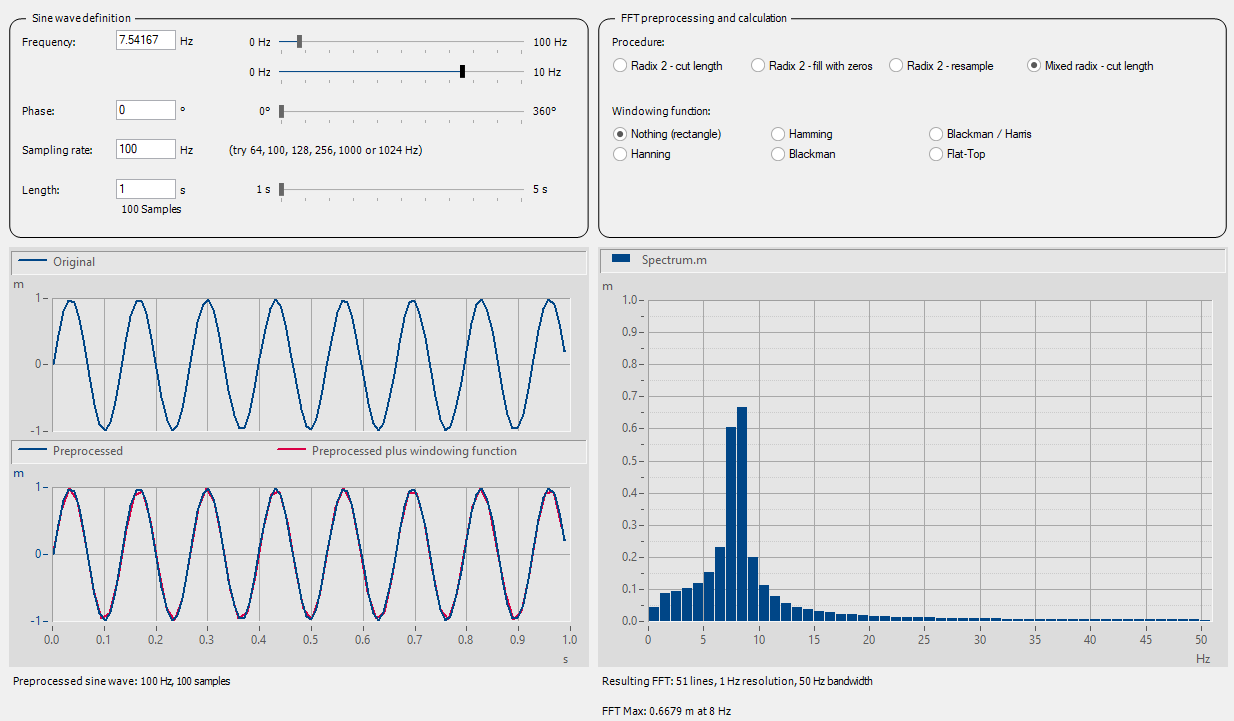Enable the Hanning windowing function
The width and height of the screenshot is (1234, 721).
[x=621, y=154]
